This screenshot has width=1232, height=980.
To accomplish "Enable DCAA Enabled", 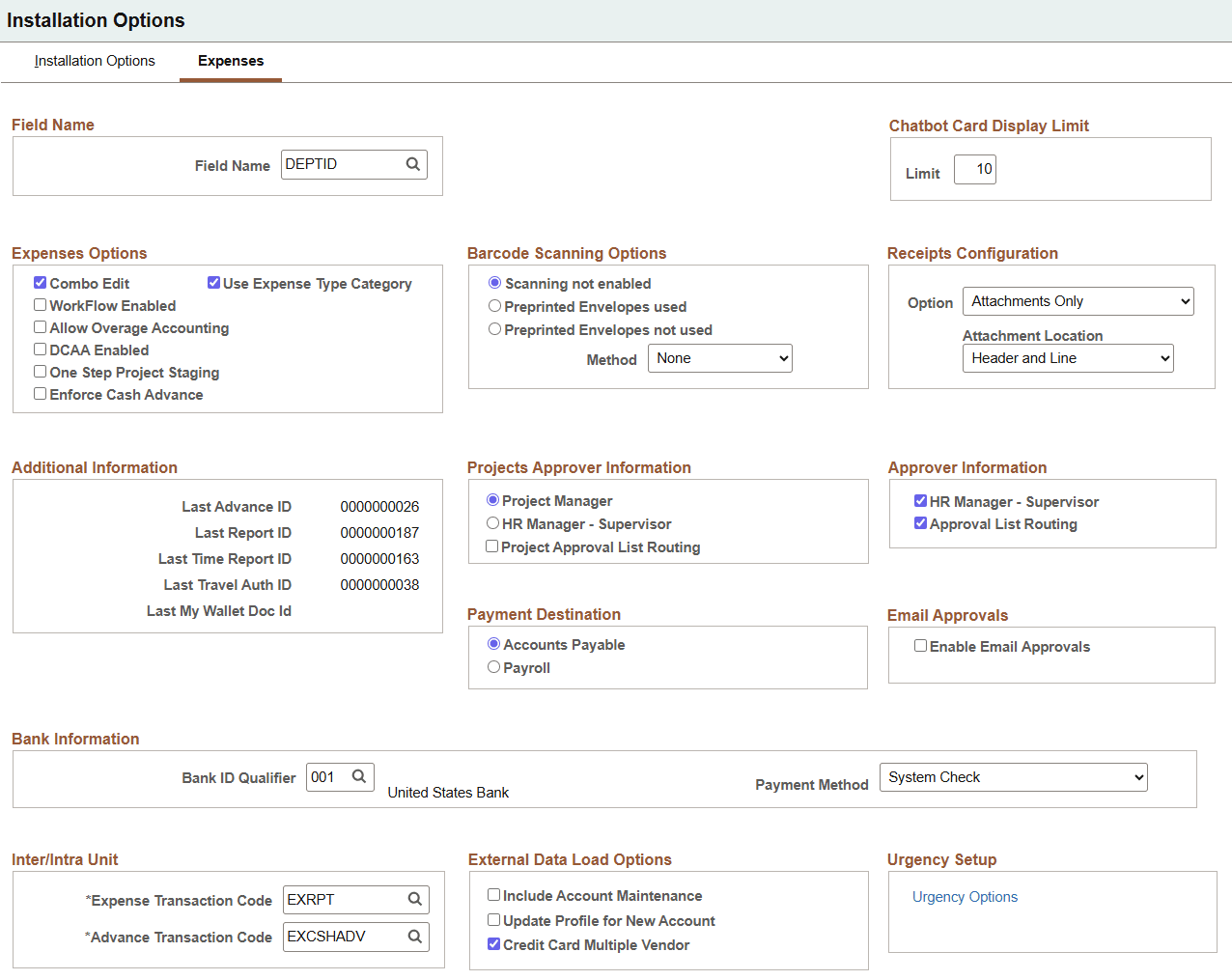I will point(40,350).
